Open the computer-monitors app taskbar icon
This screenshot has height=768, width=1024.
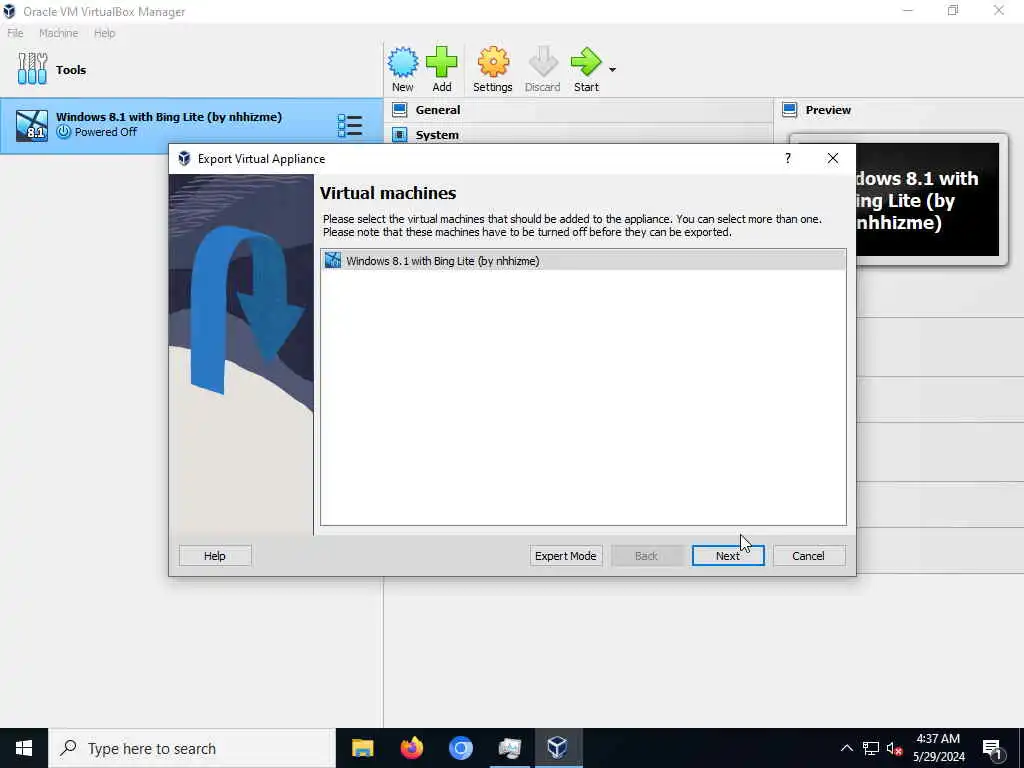509,748
